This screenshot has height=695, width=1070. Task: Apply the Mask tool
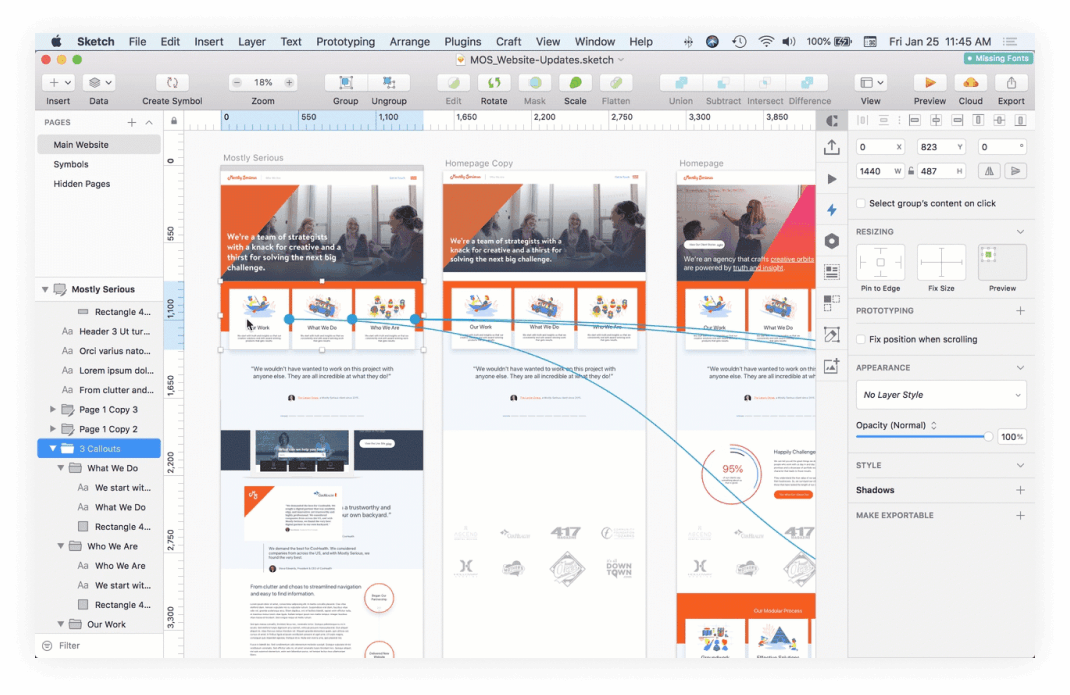click(x=535, y=83)
